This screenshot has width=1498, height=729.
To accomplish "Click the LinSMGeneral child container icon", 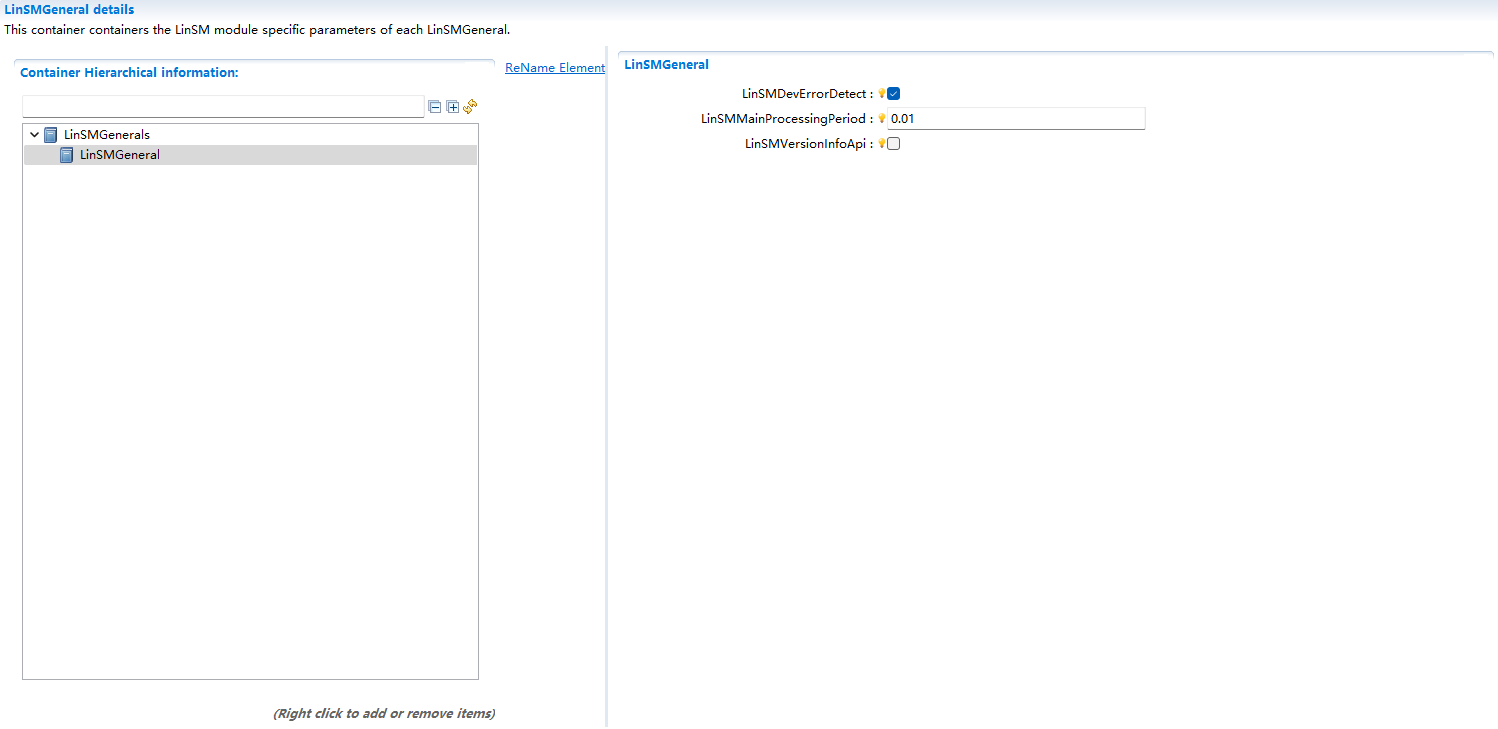I will [x=67, y=155].
